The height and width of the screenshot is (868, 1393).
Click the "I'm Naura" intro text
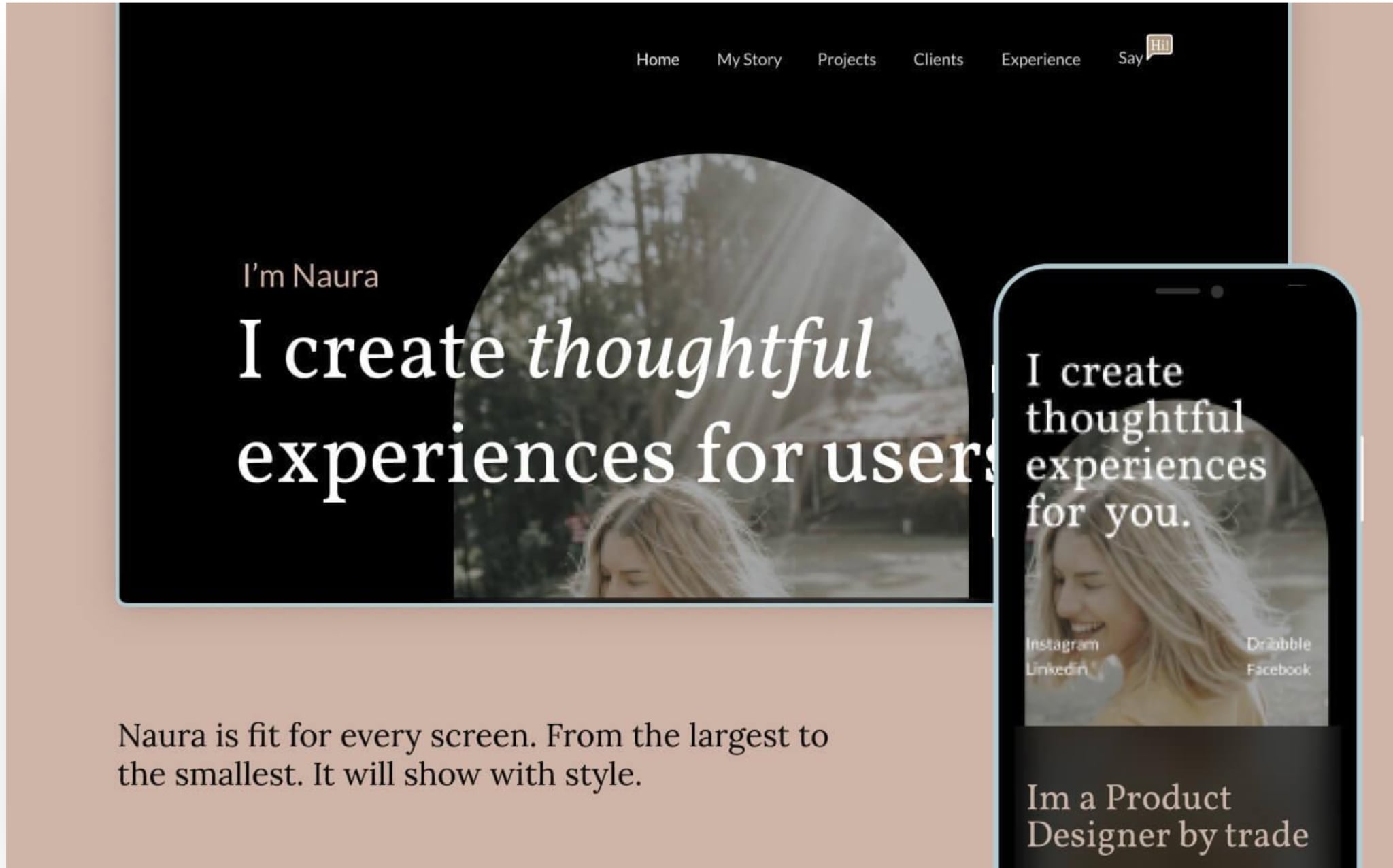(x=311, y=277)
